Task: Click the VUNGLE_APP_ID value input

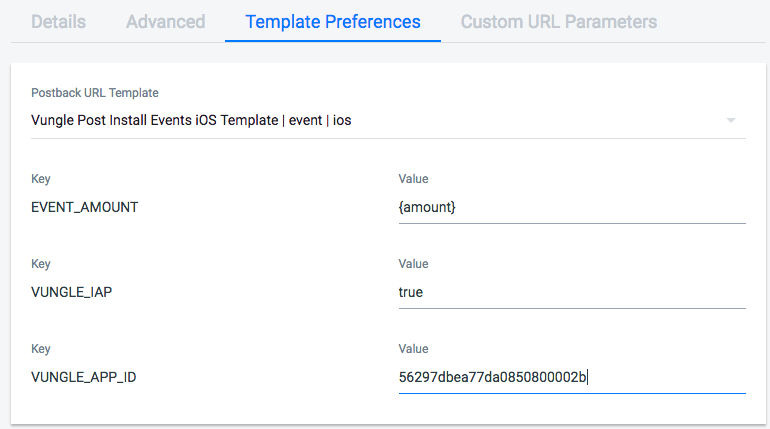Action: 572,377
